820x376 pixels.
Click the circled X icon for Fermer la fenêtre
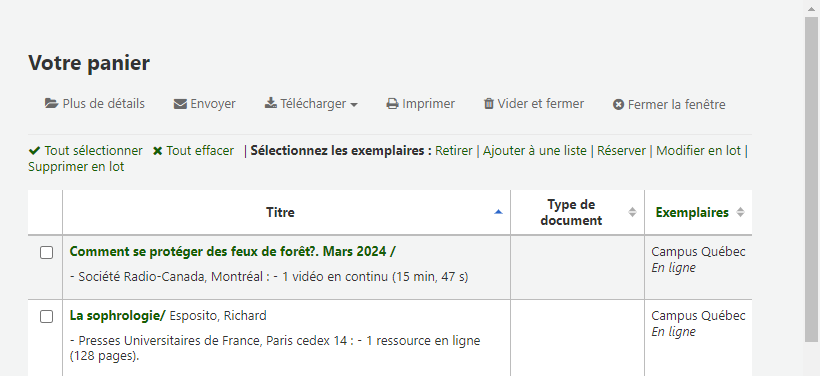click(x=618, y=105)
